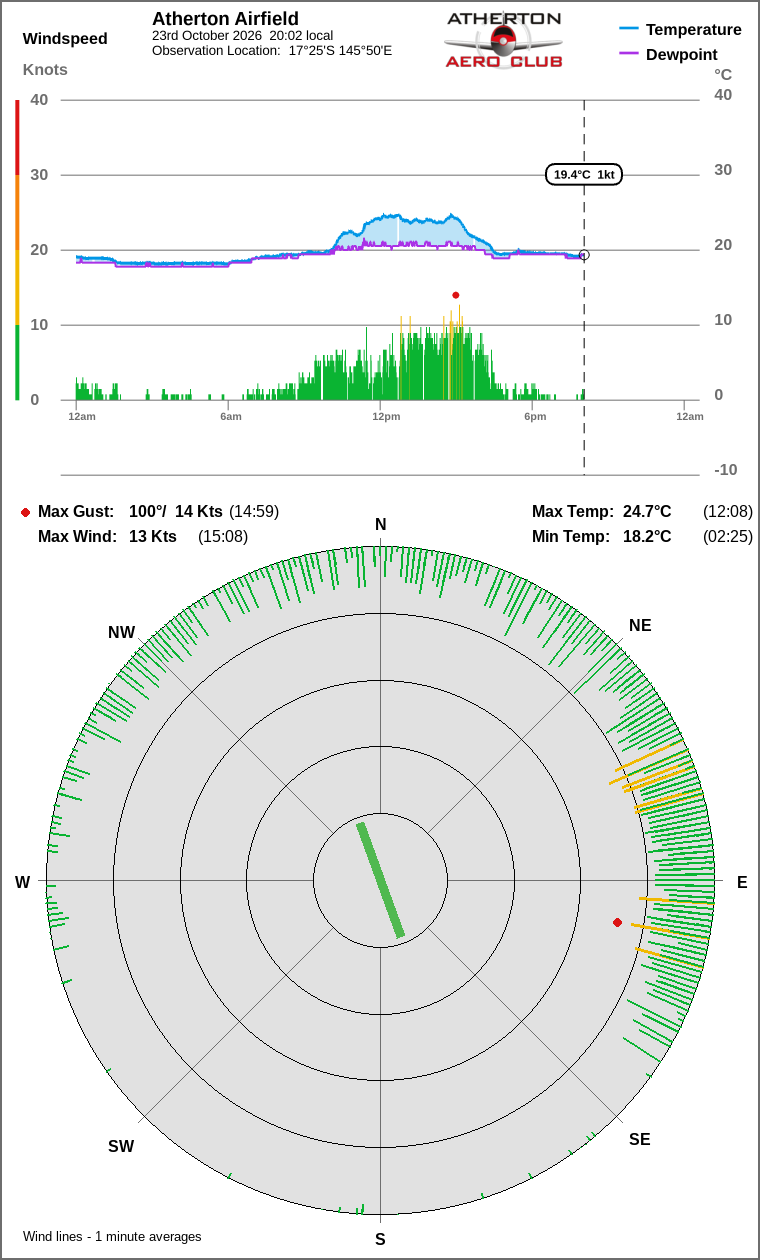Screen dimensions: 760x1260
Task: Click the -10 temperature axis label
Action: (725, 470)
